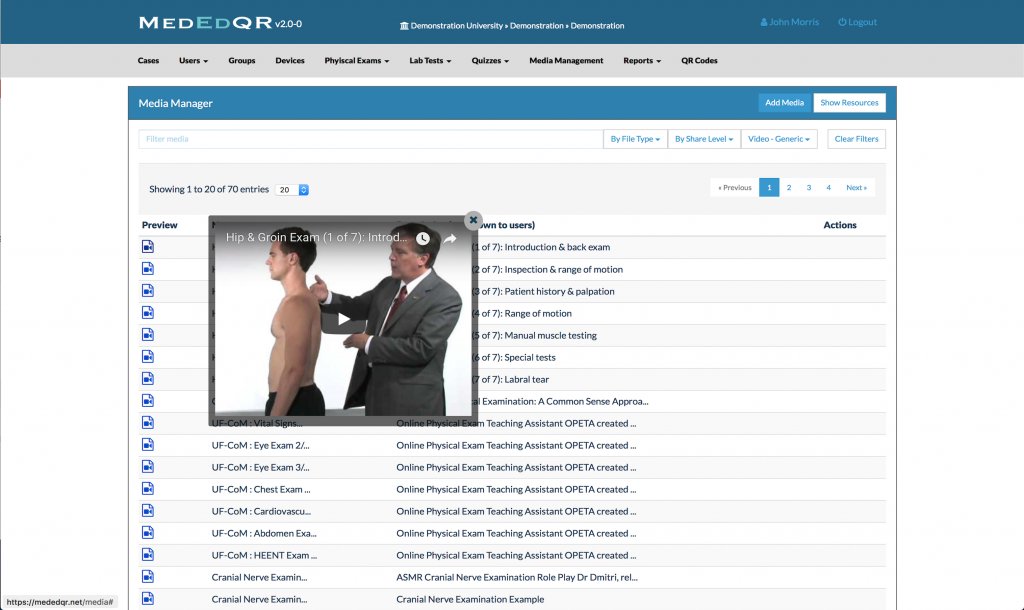1024x610 pixels.
Task: Go to page 4 of entries
Action: coord(828,187)
